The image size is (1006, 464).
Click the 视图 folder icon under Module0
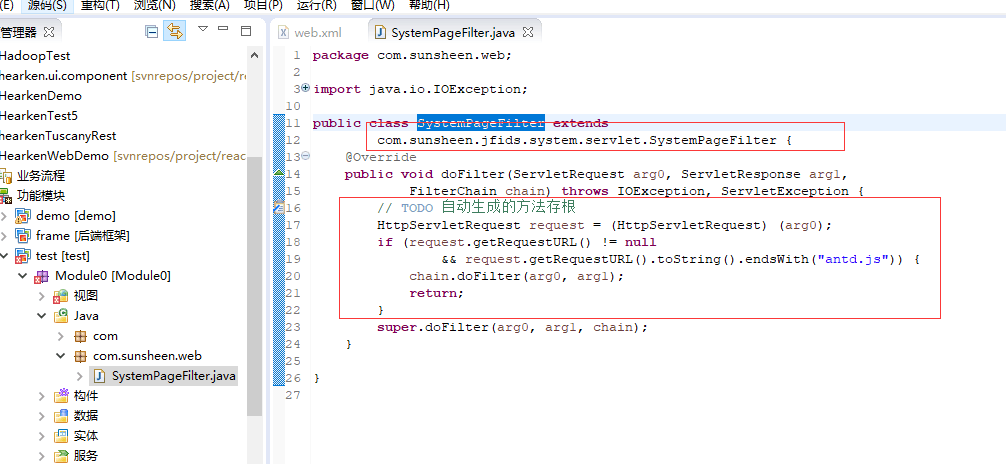point(61,296)
